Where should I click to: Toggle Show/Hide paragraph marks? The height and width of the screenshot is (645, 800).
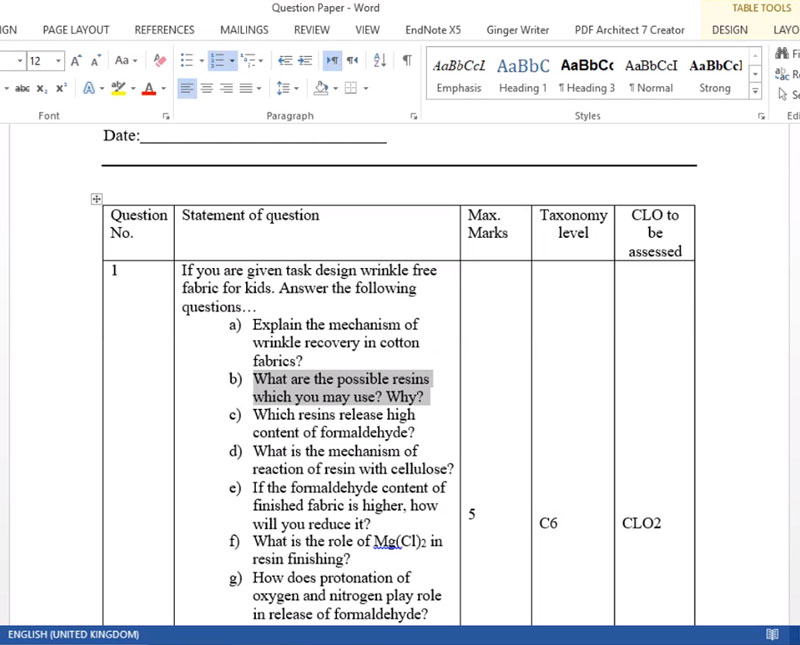tap(407, 61)
